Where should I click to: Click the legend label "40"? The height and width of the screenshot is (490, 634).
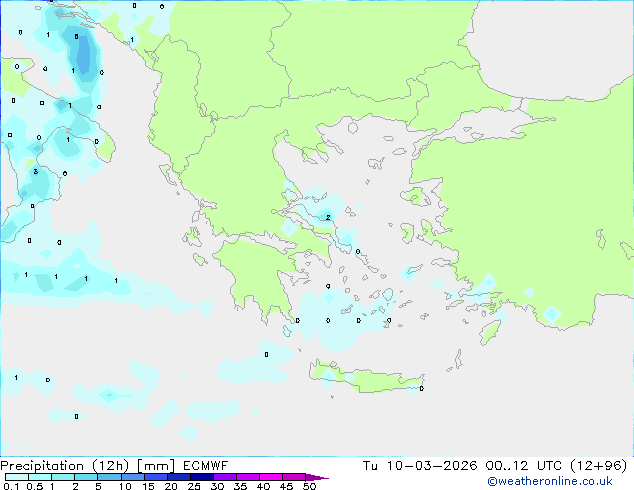[264, 486]
